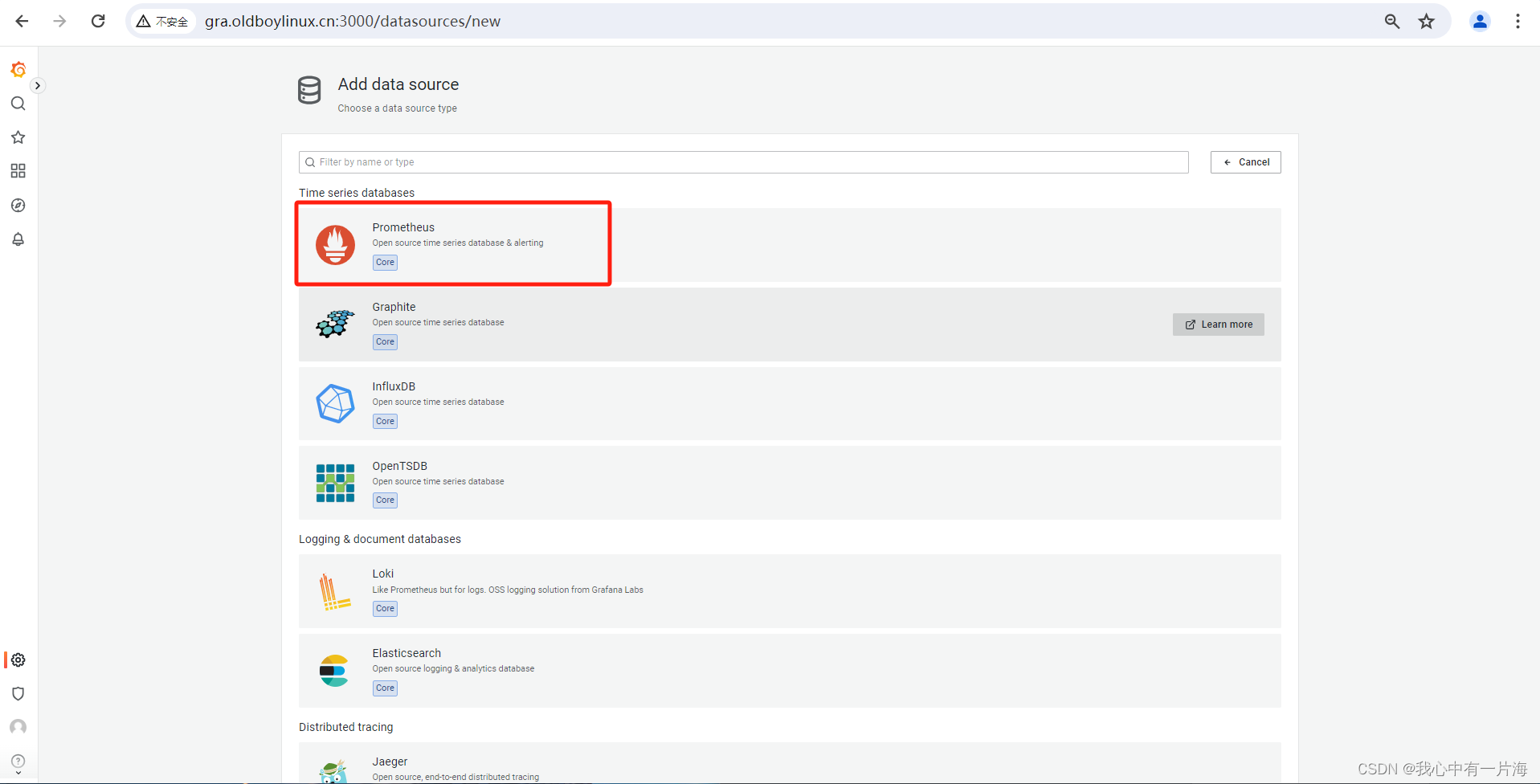Click the Core badge under Graphite
This screenshot has height=784, width=1540.
[385, 342]
